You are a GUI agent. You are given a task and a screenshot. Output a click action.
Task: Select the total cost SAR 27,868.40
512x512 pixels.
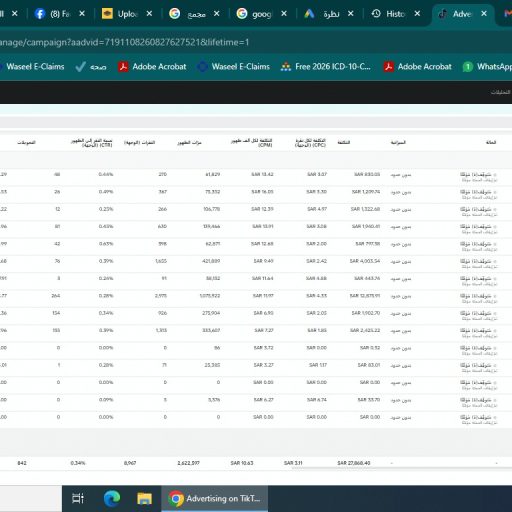354,463
